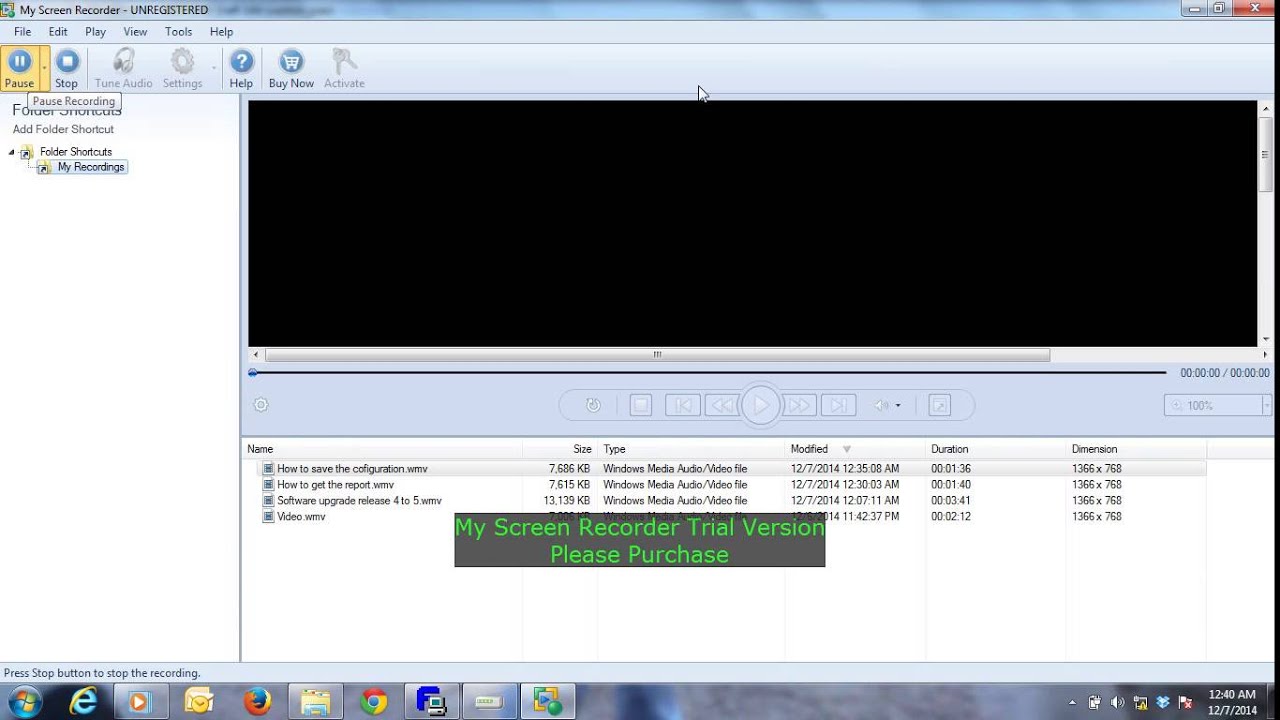Open the Edit menu
This screenshot has width=1280, height=720.
click(58, 32)
